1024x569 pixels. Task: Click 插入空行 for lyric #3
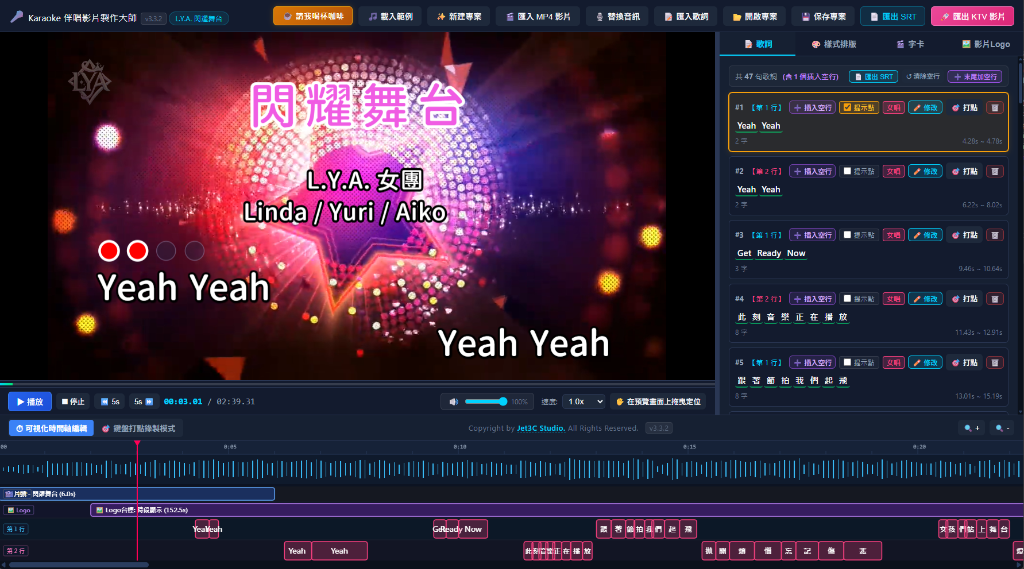pyautogui.click(x=812, y=235)
